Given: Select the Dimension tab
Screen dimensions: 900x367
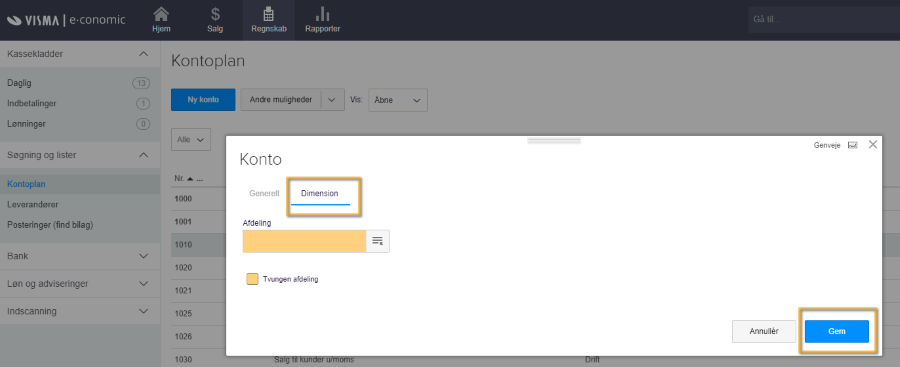Looking at the screenshot, I should [320, 194].
